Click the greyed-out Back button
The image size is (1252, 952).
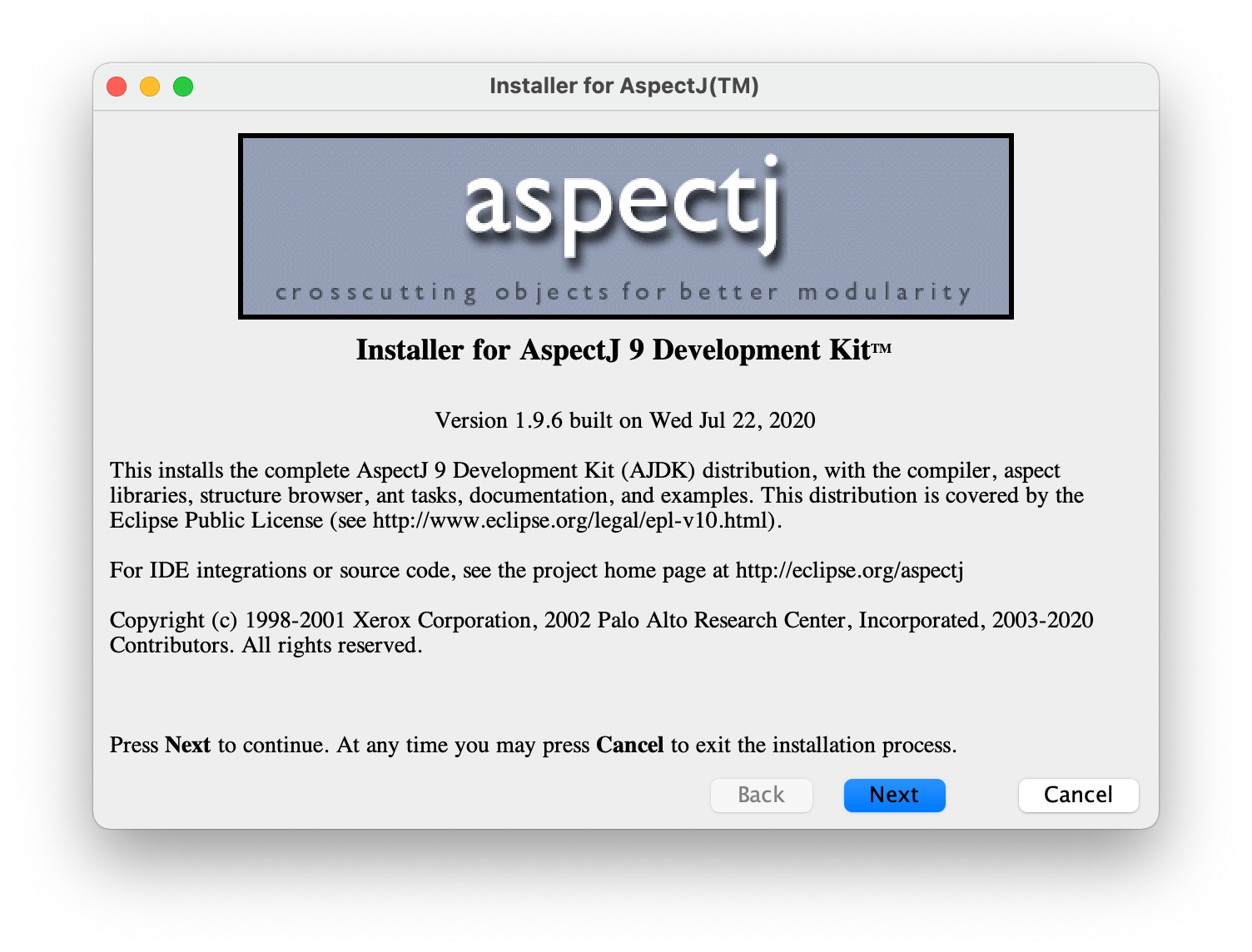[x=761, y=795]
